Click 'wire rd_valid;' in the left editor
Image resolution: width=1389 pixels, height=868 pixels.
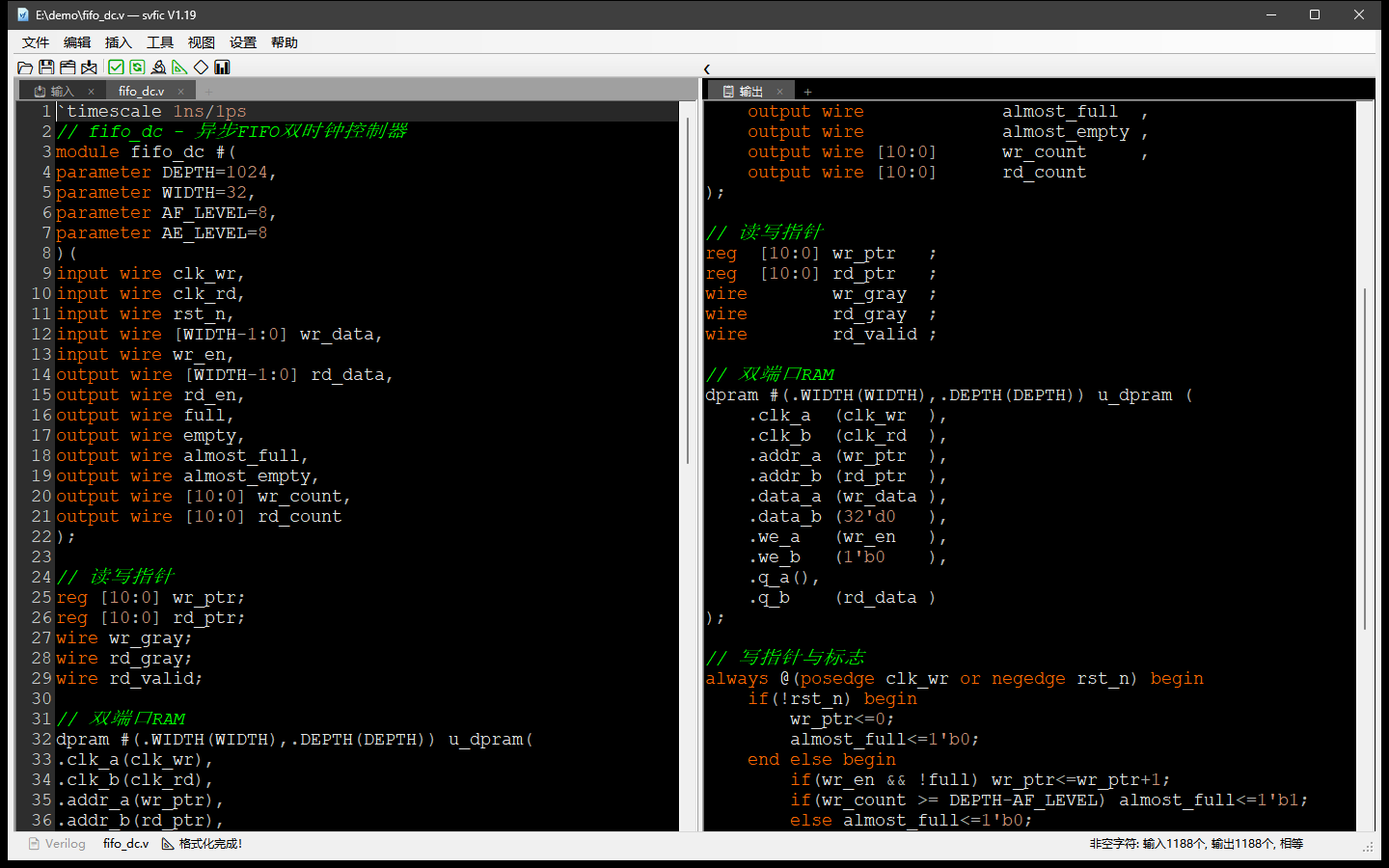click(x=129, y=679)
